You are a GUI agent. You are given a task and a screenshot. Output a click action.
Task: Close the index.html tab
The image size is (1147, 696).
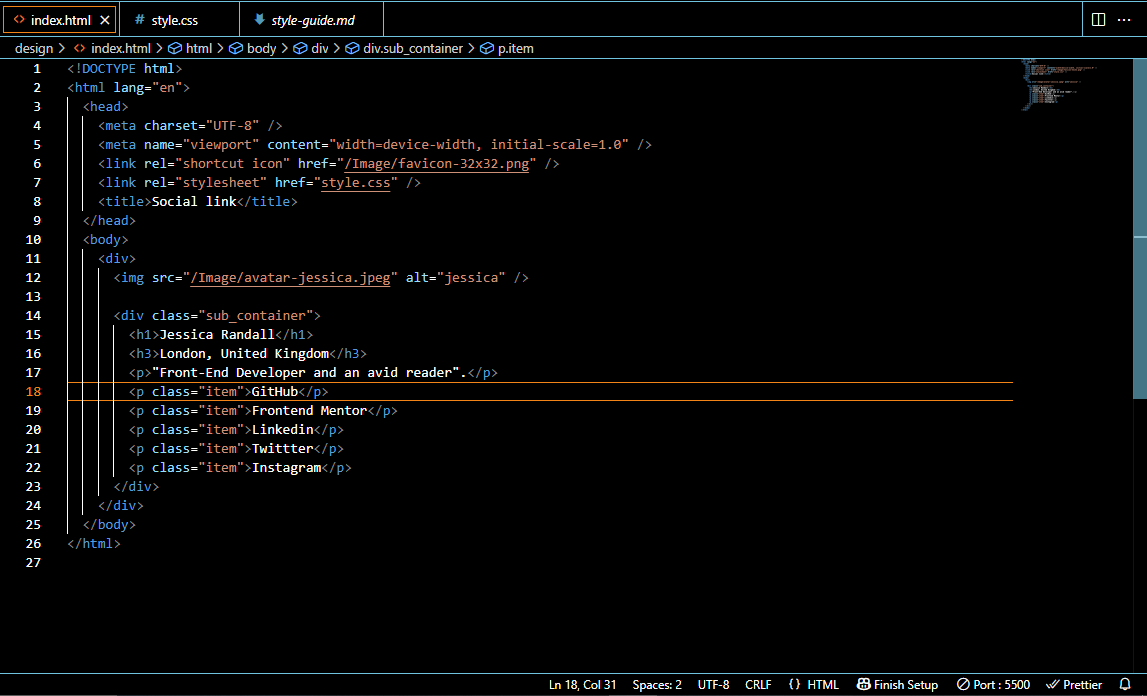coord(105,20)
